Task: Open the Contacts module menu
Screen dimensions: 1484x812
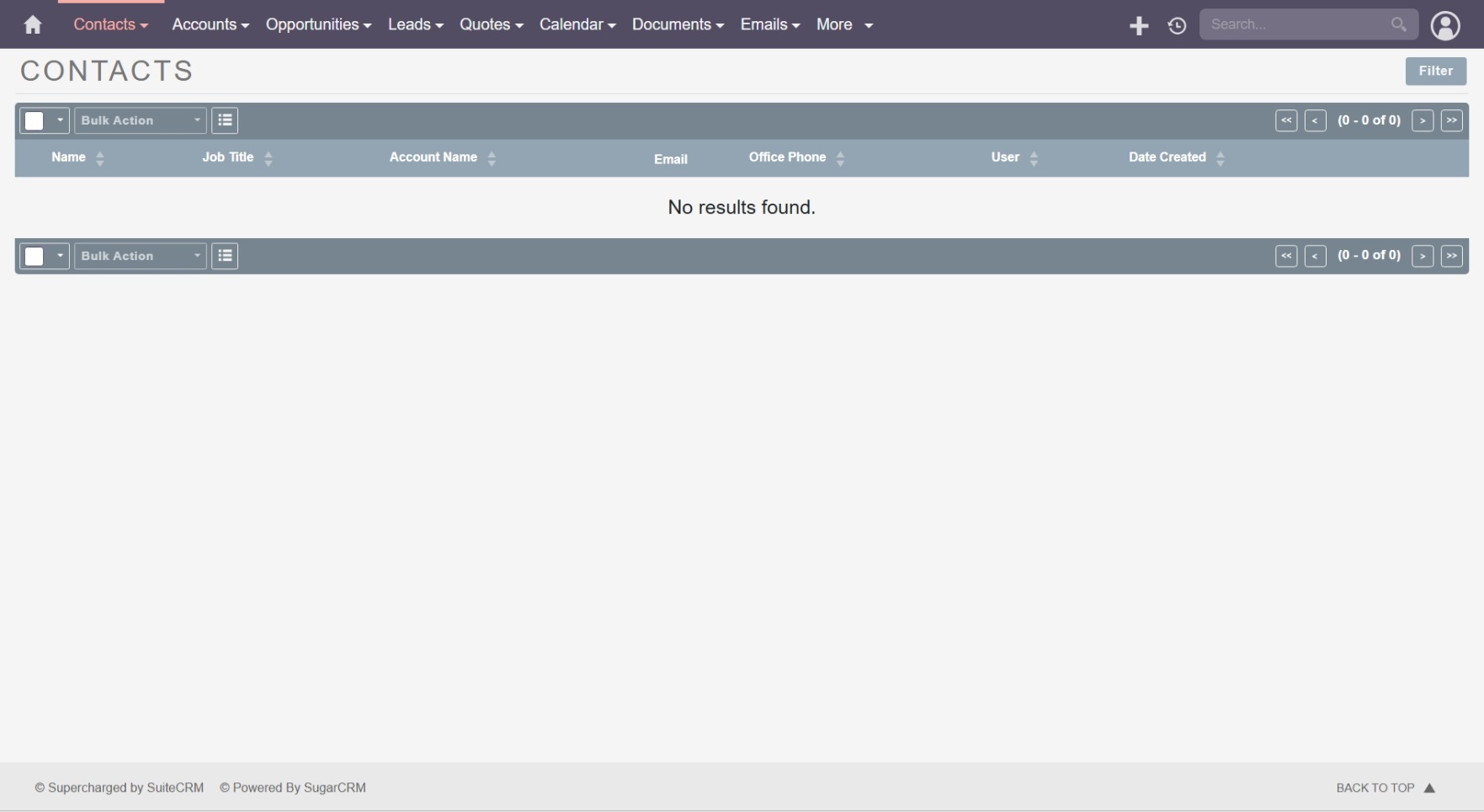Action: click(110, 24)
